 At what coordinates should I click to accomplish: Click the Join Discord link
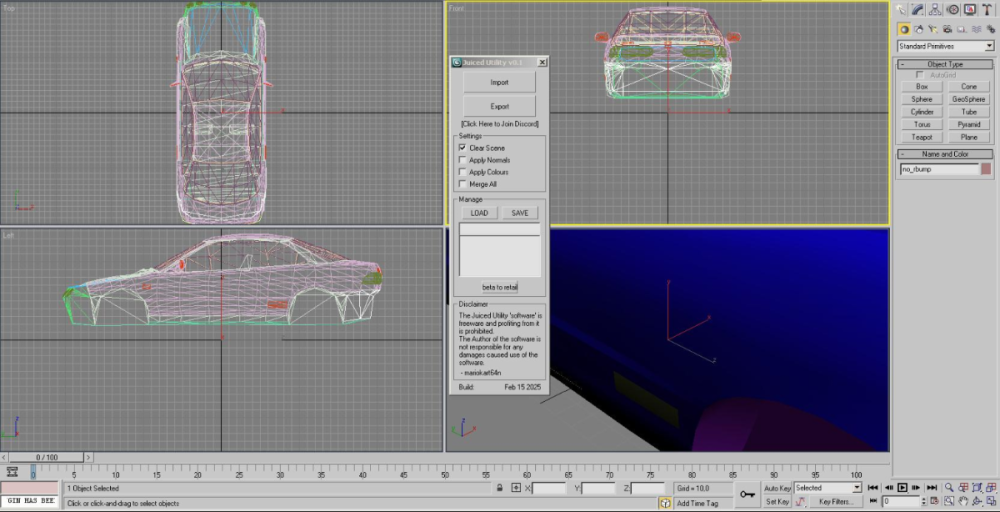(499, 124)
